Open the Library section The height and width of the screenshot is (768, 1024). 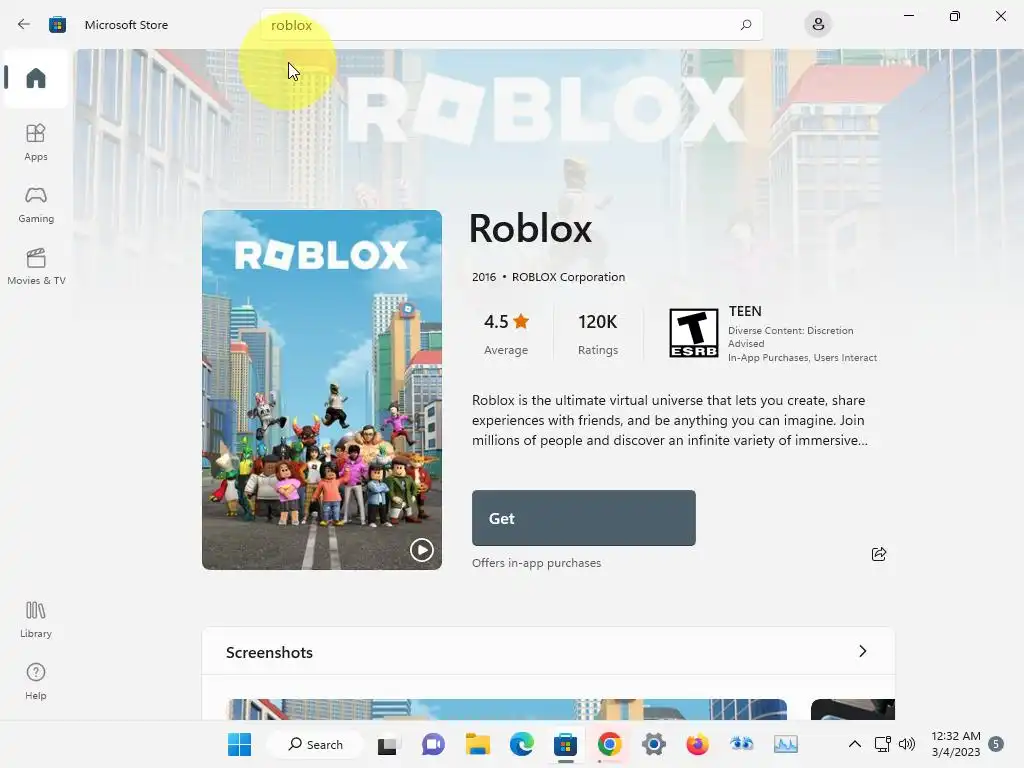click(36, 619)
